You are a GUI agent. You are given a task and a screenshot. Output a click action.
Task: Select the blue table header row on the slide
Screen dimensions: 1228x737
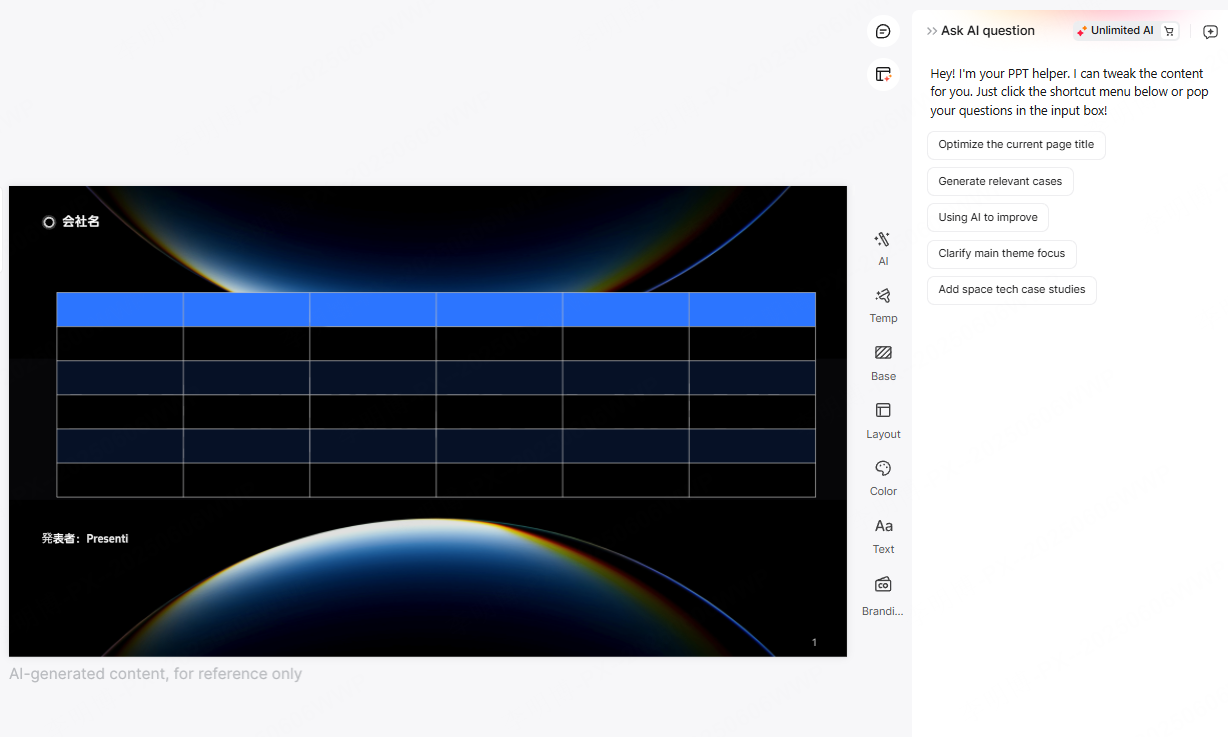pyautogui.click(x=436, y=309)
